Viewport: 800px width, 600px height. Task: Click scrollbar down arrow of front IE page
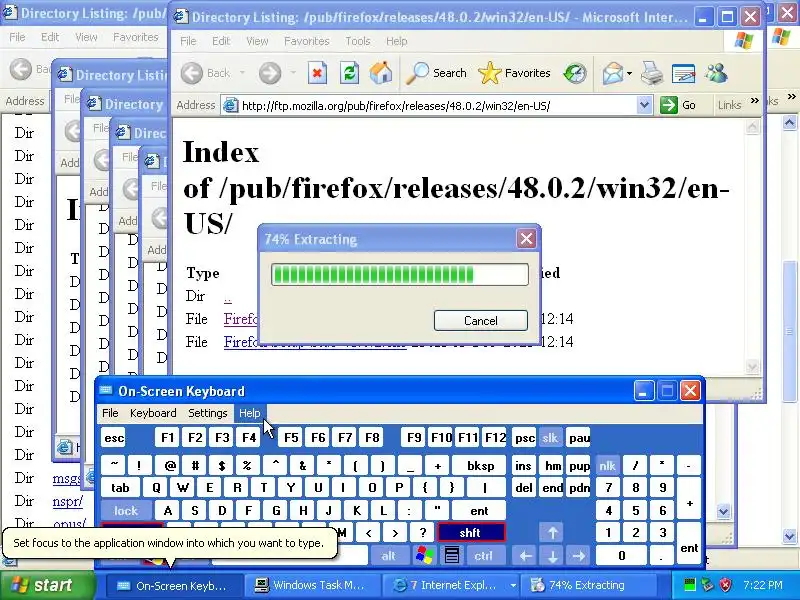tap(753, 366)
